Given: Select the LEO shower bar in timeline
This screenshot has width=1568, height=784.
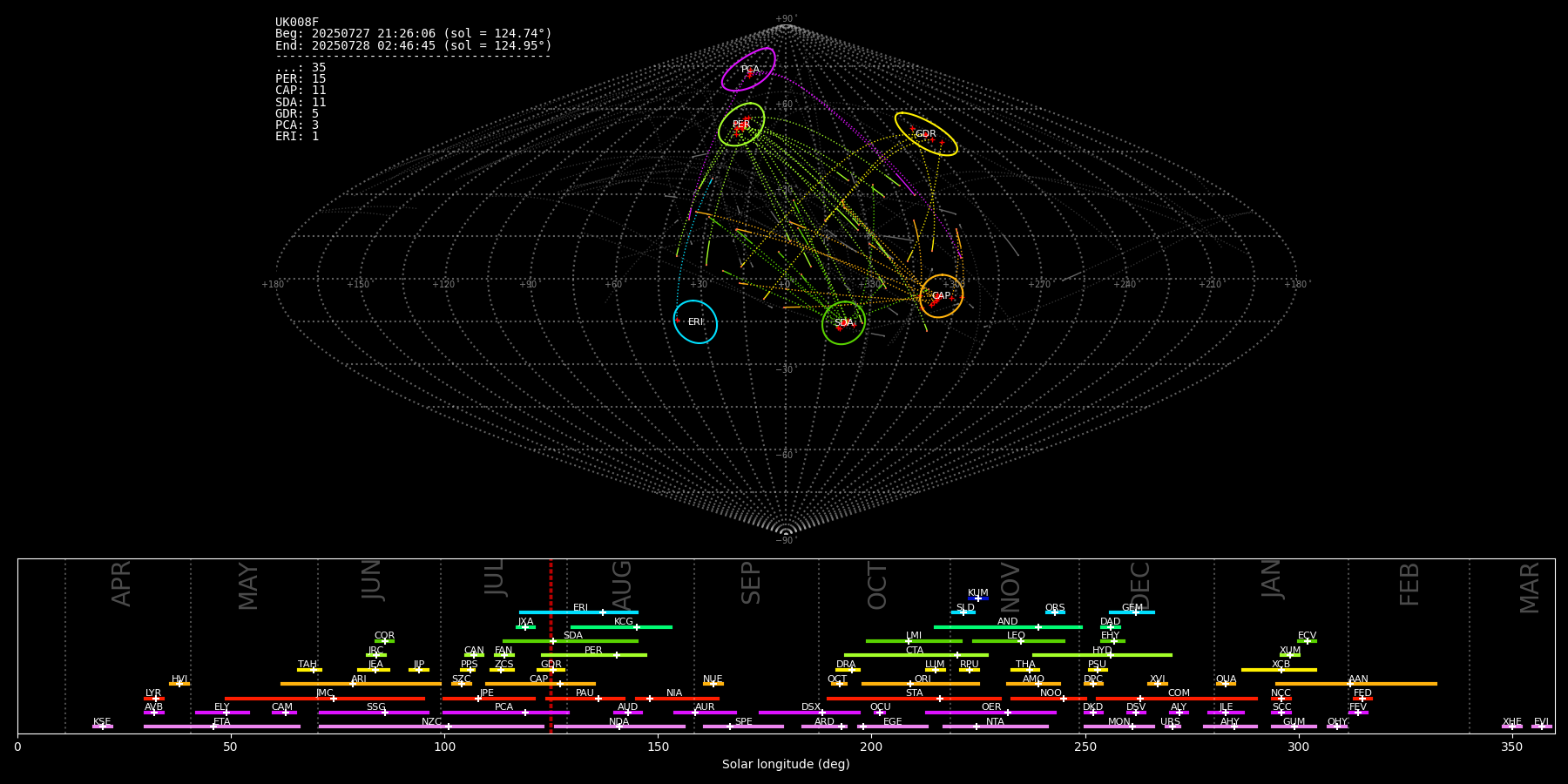Looking at the screenshot, I should 1018,641.
